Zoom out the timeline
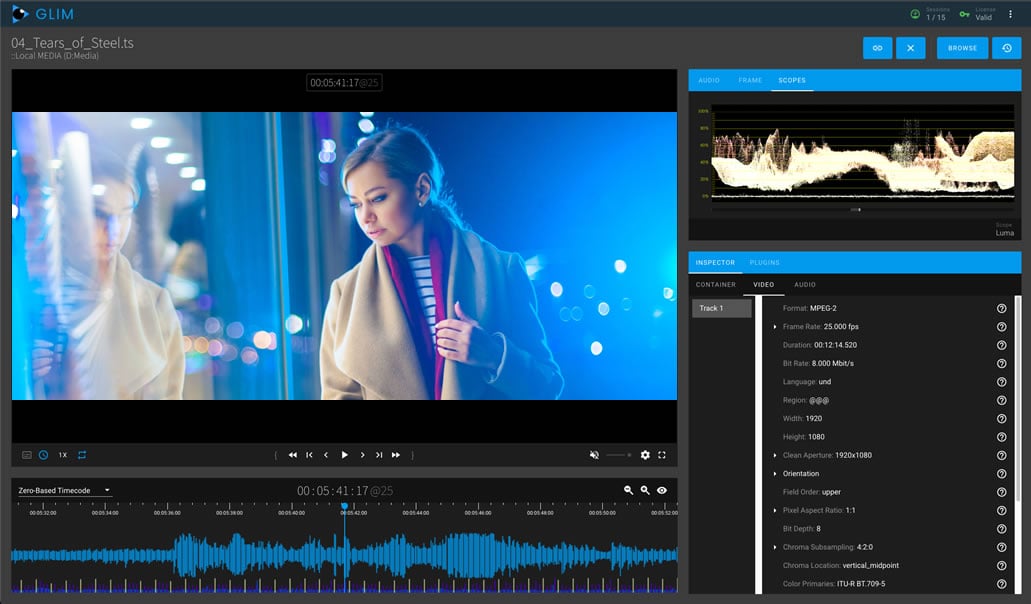 [629, 490]
